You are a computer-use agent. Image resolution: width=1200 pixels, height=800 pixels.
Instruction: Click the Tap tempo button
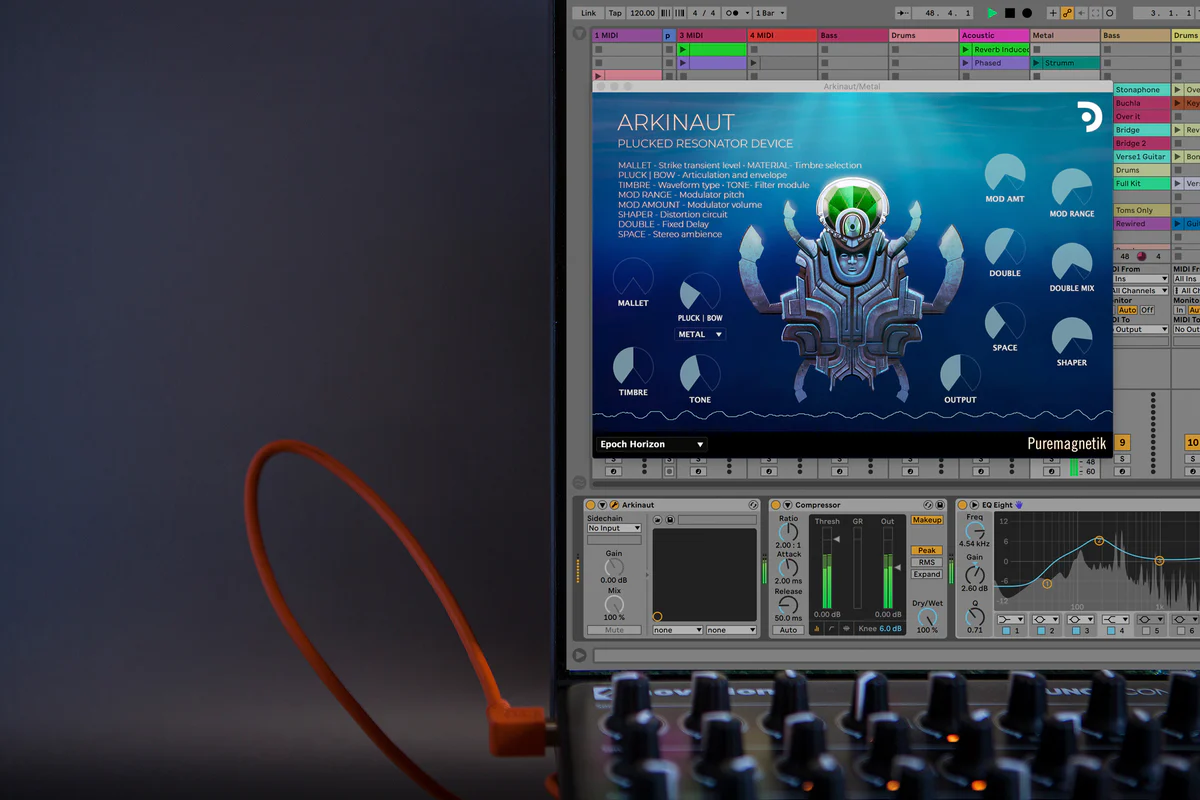(615, 13)
